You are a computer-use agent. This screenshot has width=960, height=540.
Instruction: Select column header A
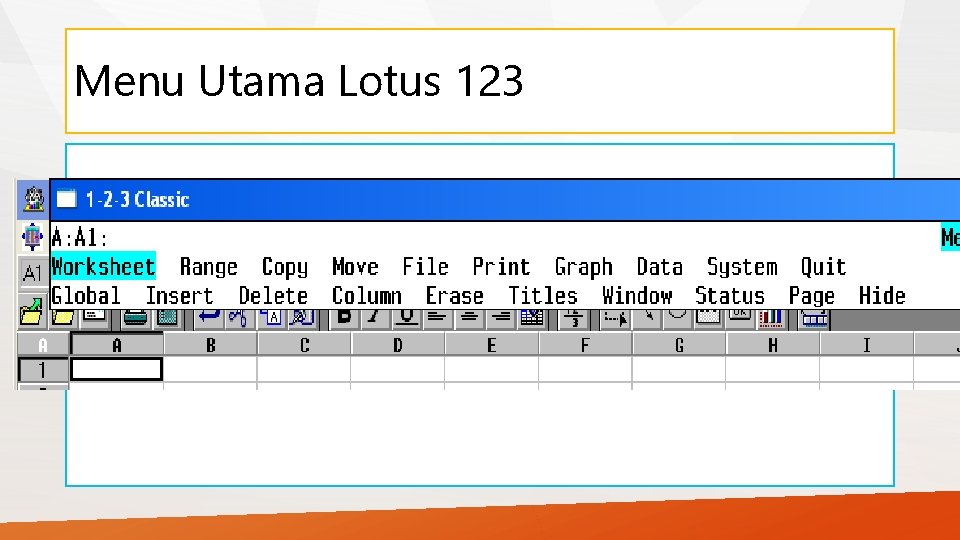[x=117, y=345]
